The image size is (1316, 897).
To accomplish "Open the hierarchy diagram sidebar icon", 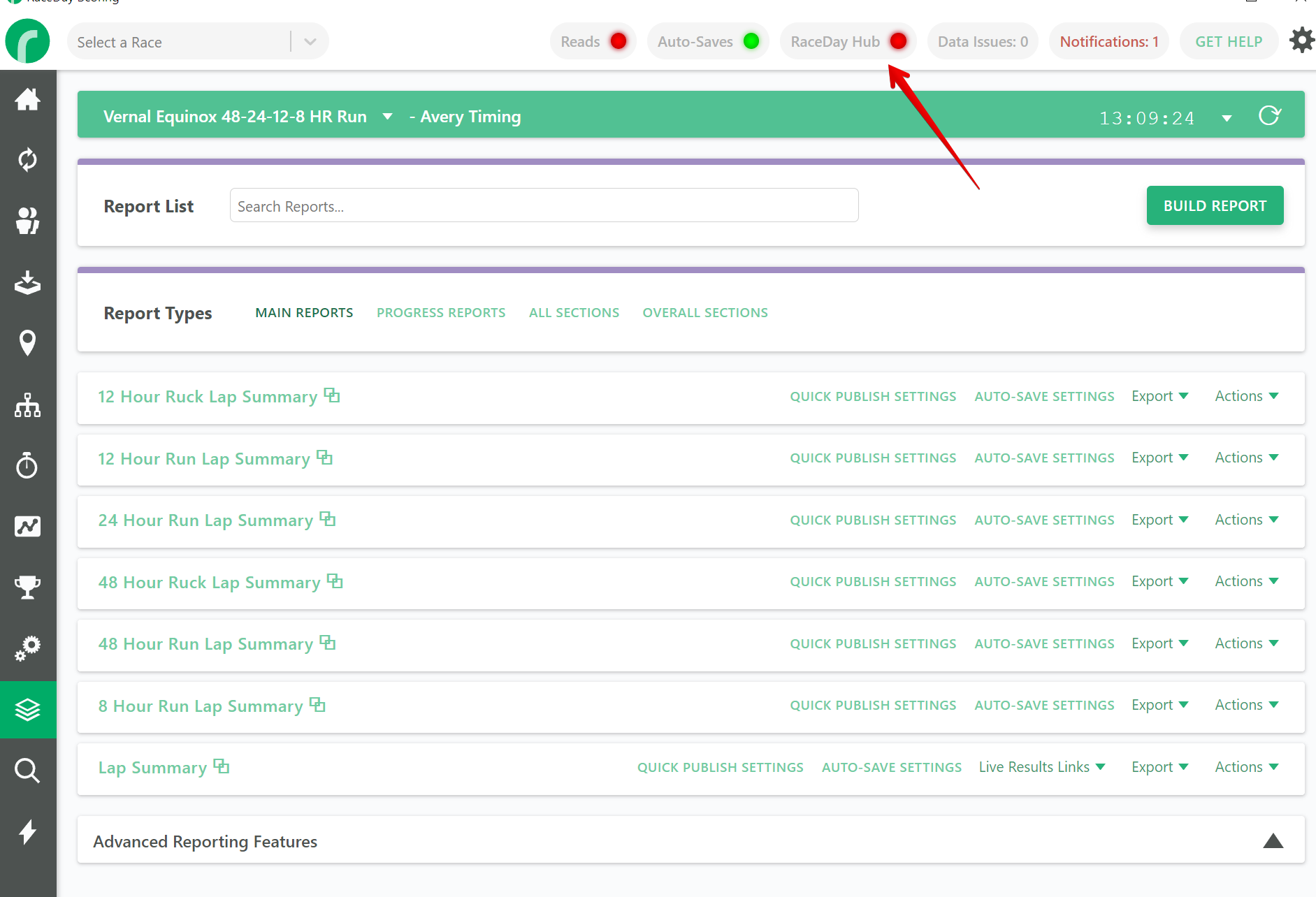I will (x=27, y=404).
